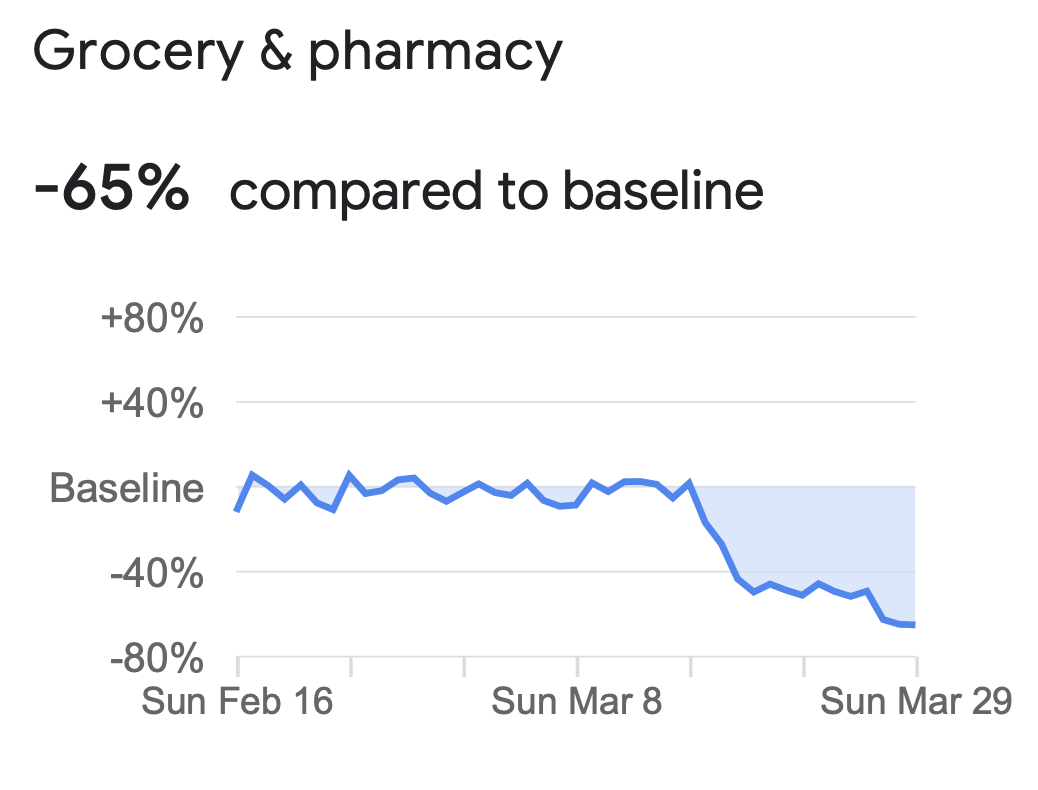Select the Sun Mar 8 date label
The height and width of the screenshot is (790, 1038).
click(x=577, y=701)
